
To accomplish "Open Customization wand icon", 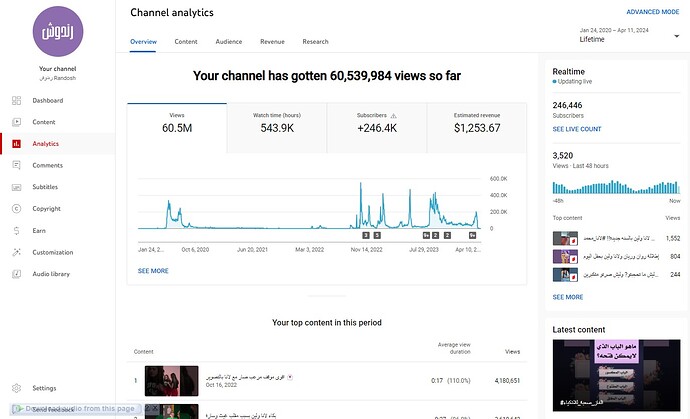I will tap(17, 253).
